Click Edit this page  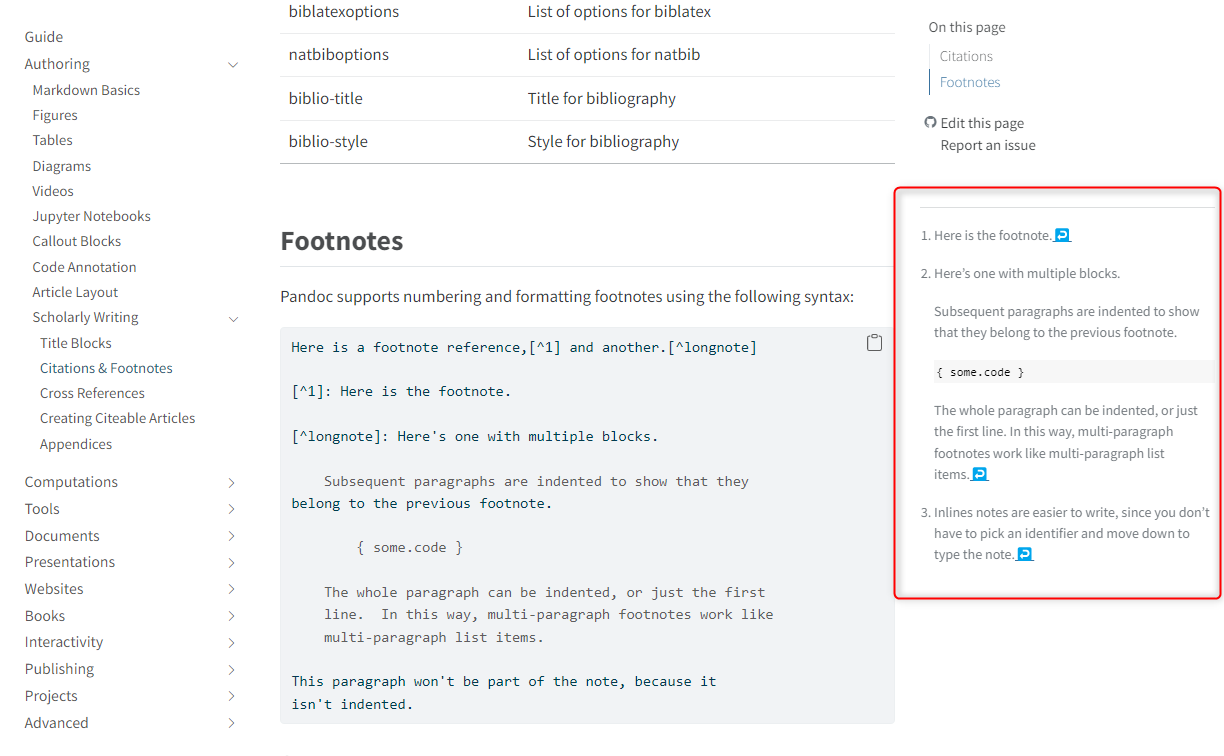pos(983,122)
